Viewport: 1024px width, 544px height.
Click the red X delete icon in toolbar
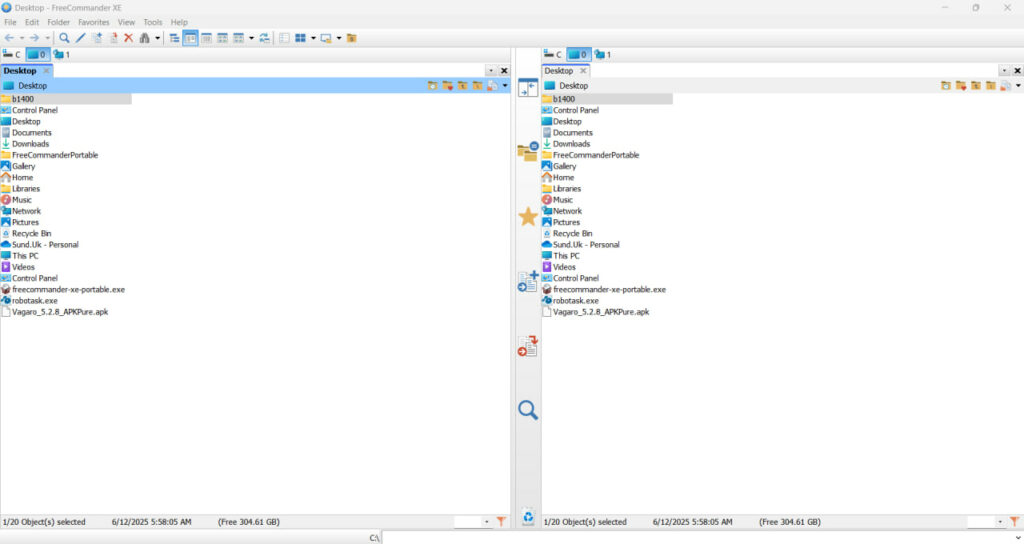click(129, 38)
